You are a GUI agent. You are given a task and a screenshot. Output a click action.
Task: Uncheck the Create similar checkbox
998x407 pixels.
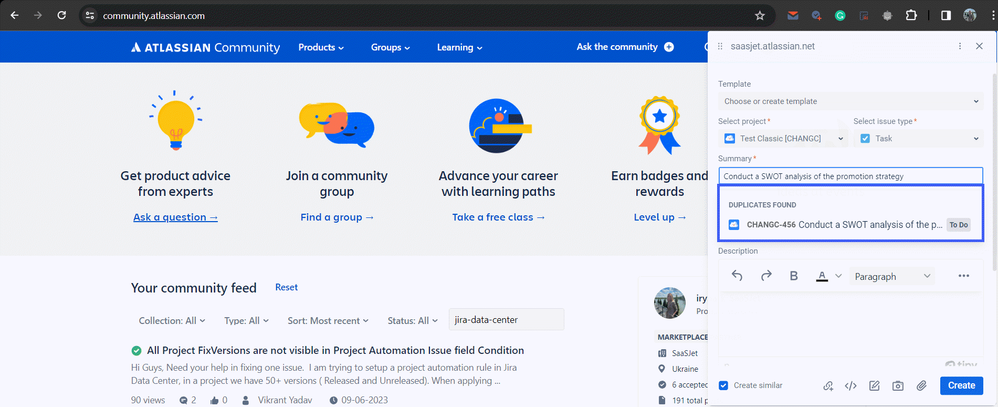pyautogui.click(x=723, y=385)
